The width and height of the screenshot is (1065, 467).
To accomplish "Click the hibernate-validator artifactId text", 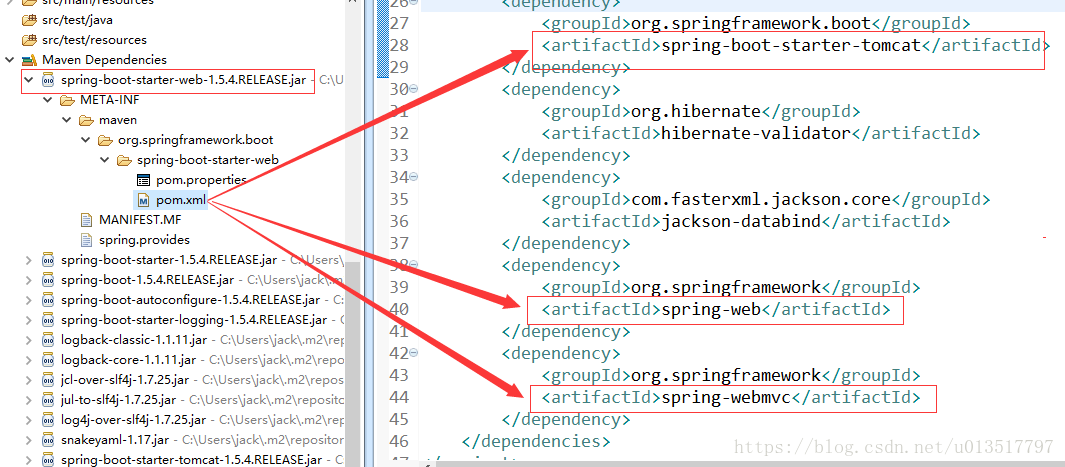I will (x=755, y=133).
